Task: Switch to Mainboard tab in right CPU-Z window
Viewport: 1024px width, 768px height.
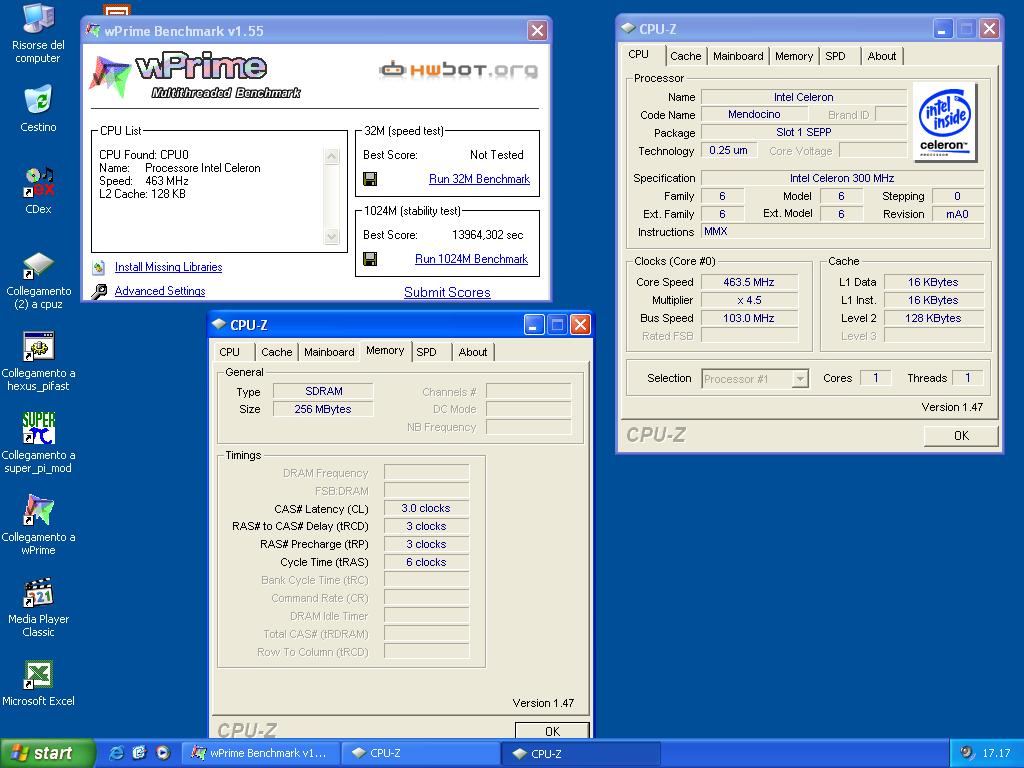Action: (x=738, y=56)
